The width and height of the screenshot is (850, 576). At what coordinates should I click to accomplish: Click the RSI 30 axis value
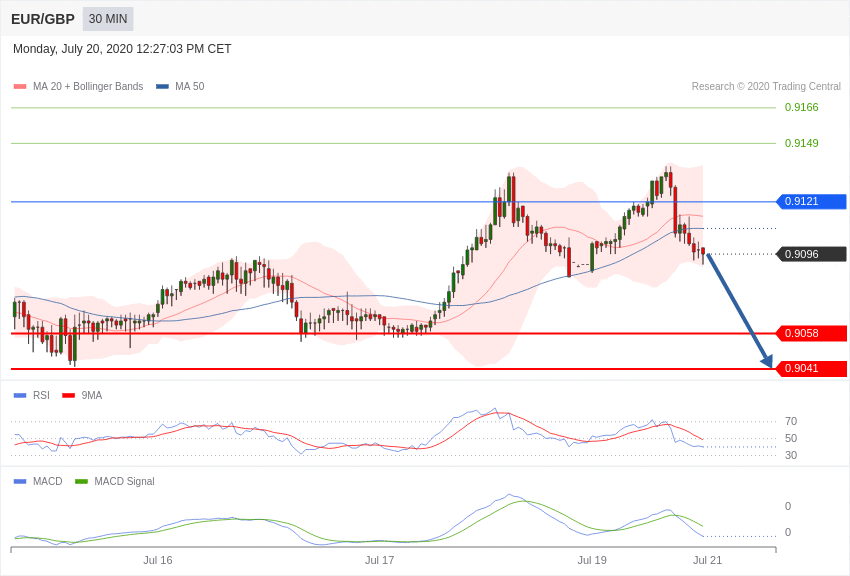[791, 455]
